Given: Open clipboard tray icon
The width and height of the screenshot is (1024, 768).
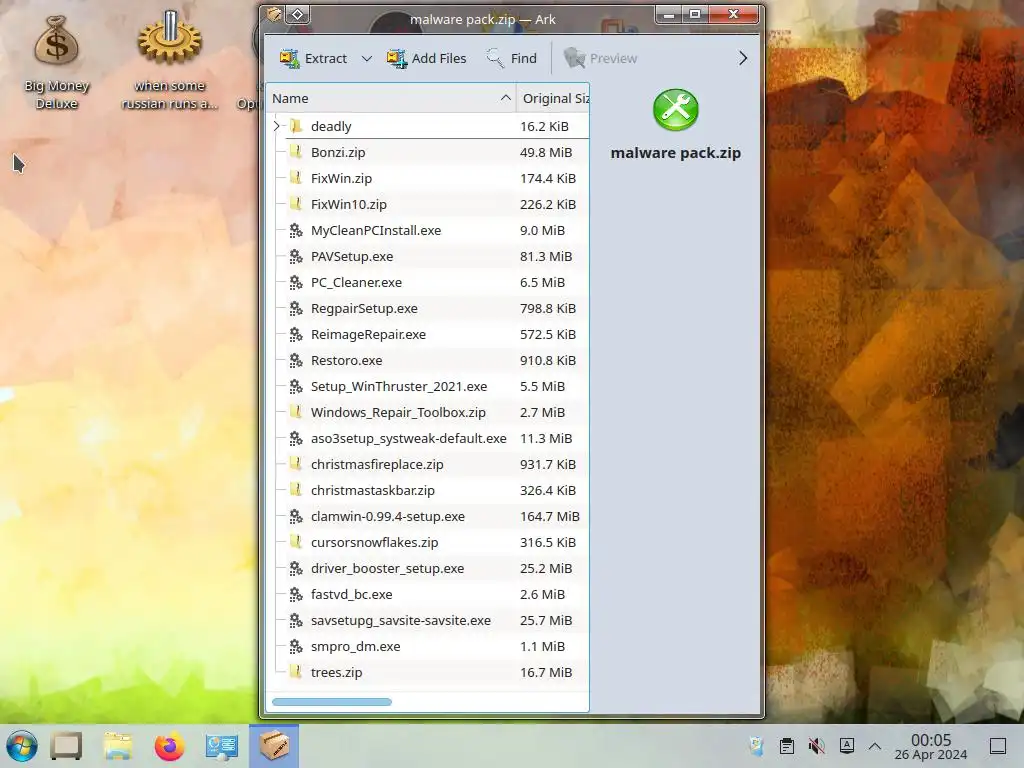Looking at the screenshot, I should pos(787,746).
